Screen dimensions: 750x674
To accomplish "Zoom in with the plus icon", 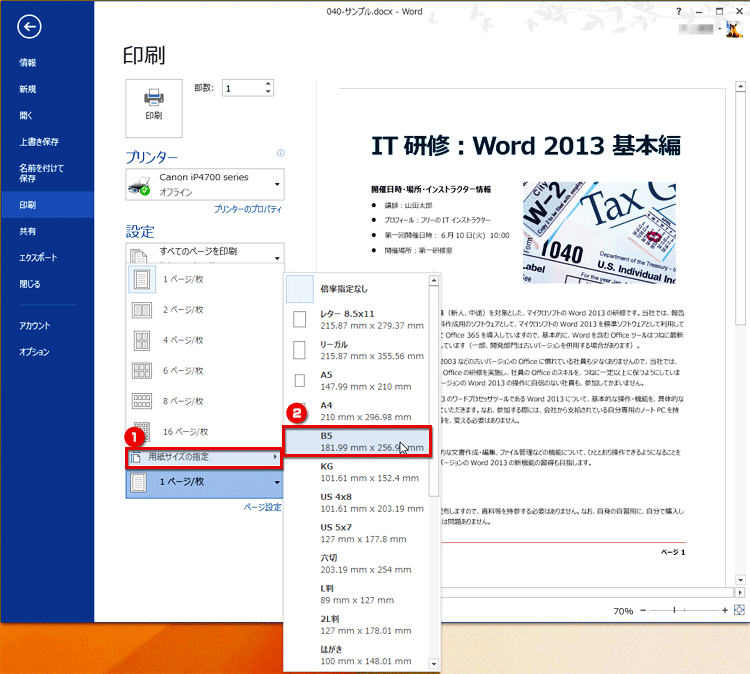I will click(725, 610).
